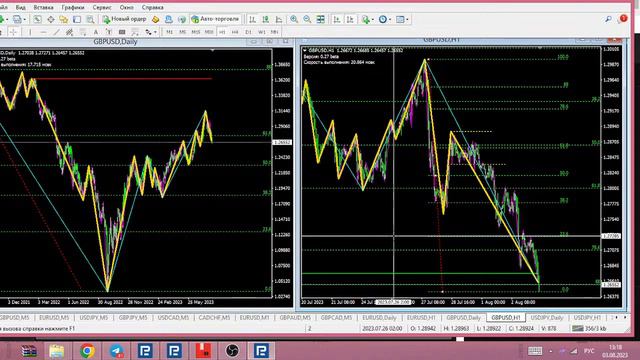
Task: Switch timeframe to M5
Action: point(182,32)
